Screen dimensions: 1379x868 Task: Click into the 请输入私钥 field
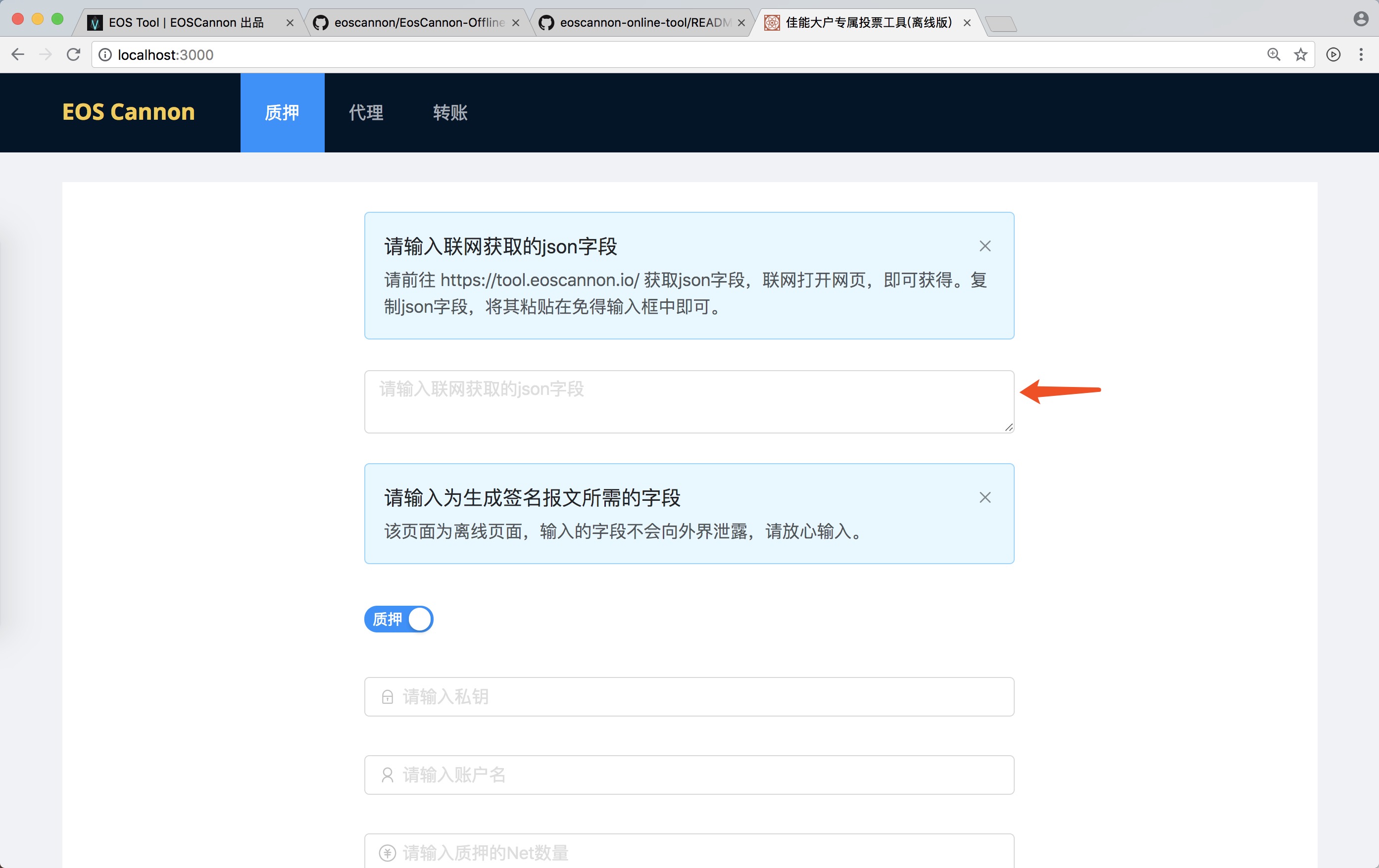click(689, 697)
